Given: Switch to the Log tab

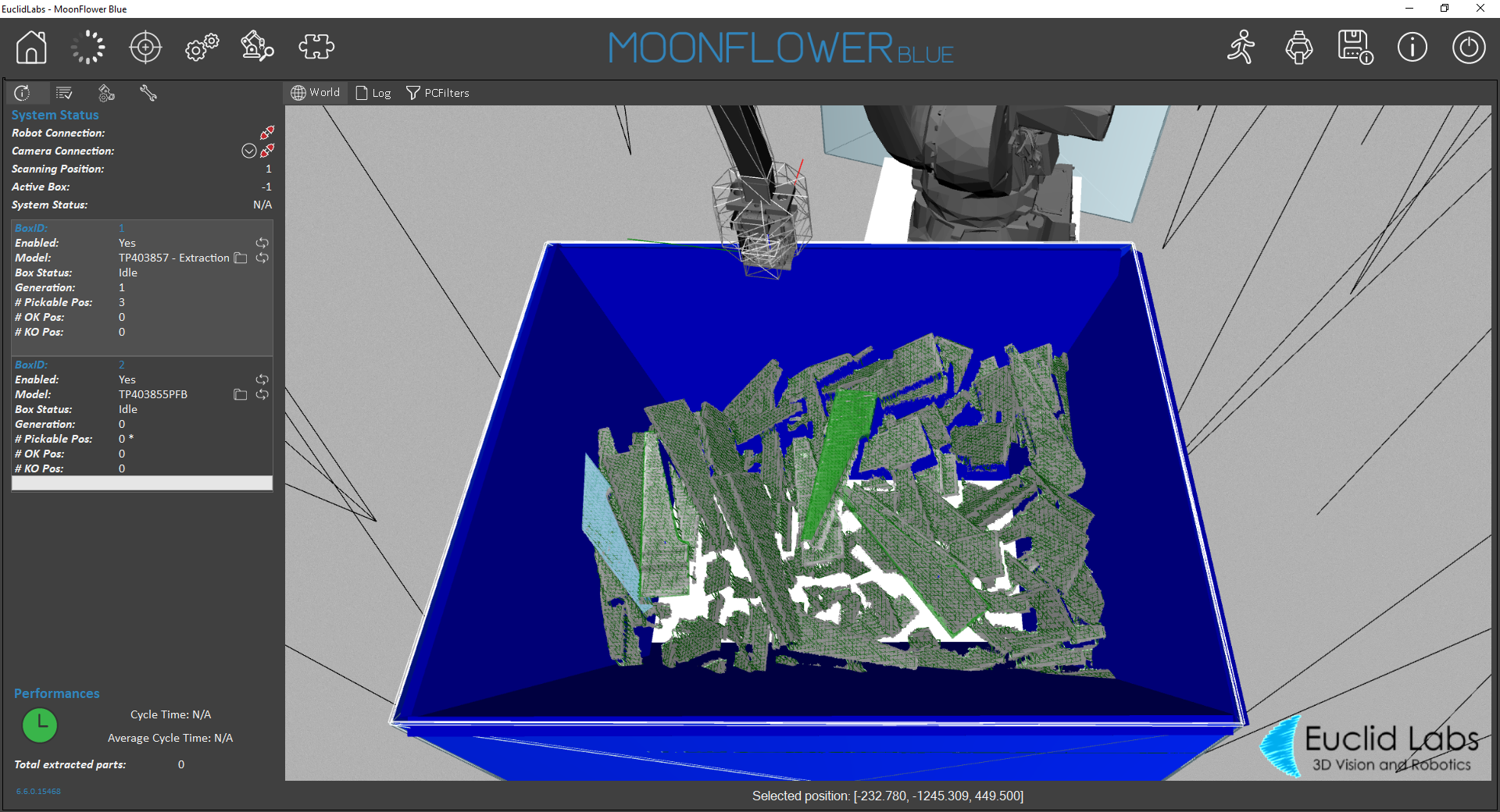Looking at the screenshot, I should (x=373, y=93).
